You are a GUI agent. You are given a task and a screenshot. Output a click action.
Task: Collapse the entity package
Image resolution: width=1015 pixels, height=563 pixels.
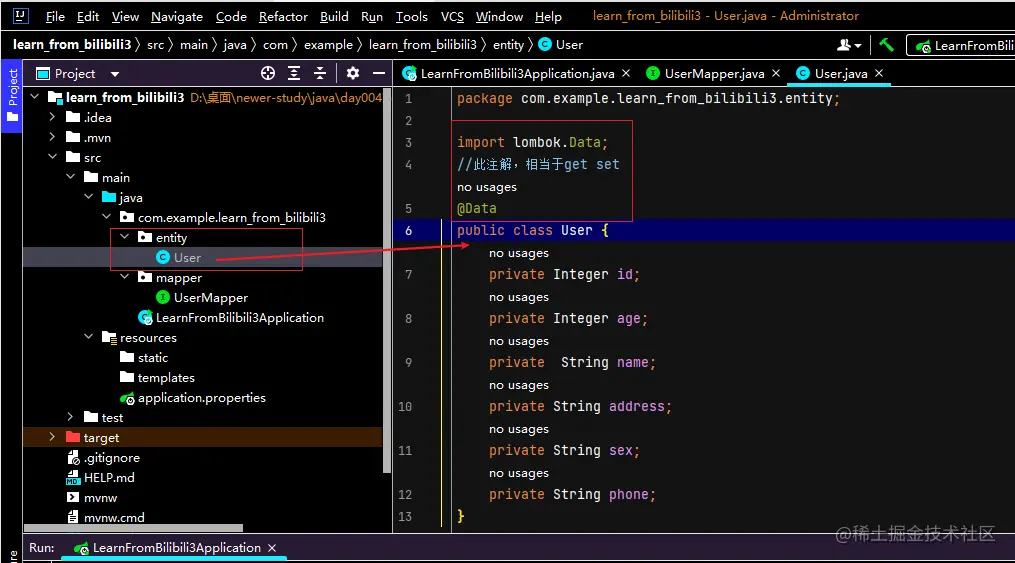[x=125, y=237]
